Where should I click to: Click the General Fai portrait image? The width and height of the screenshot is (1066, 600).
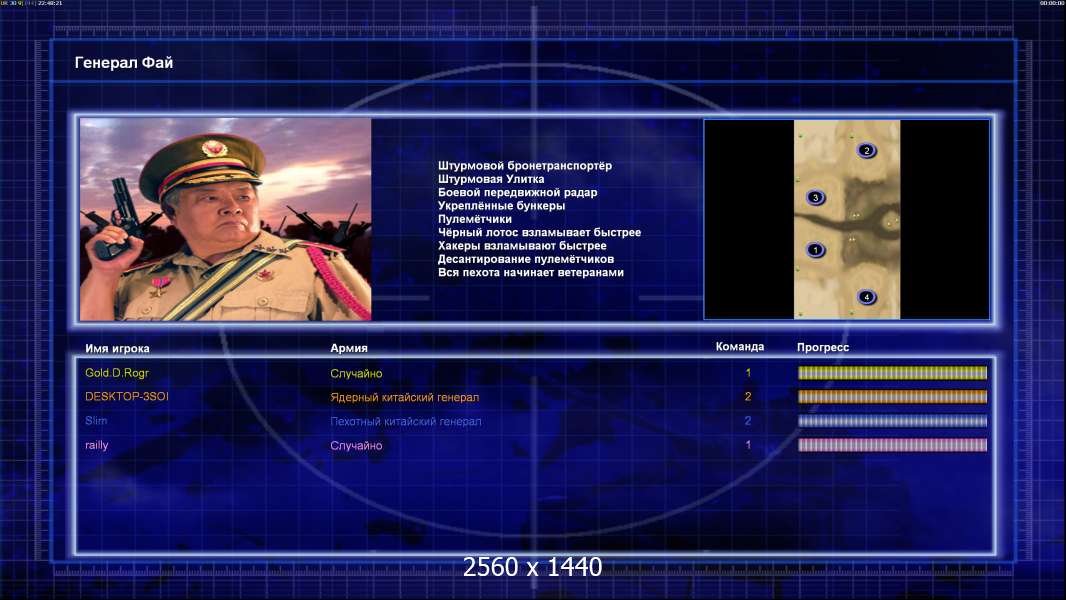pyautogui.click(x=226, y=219)
